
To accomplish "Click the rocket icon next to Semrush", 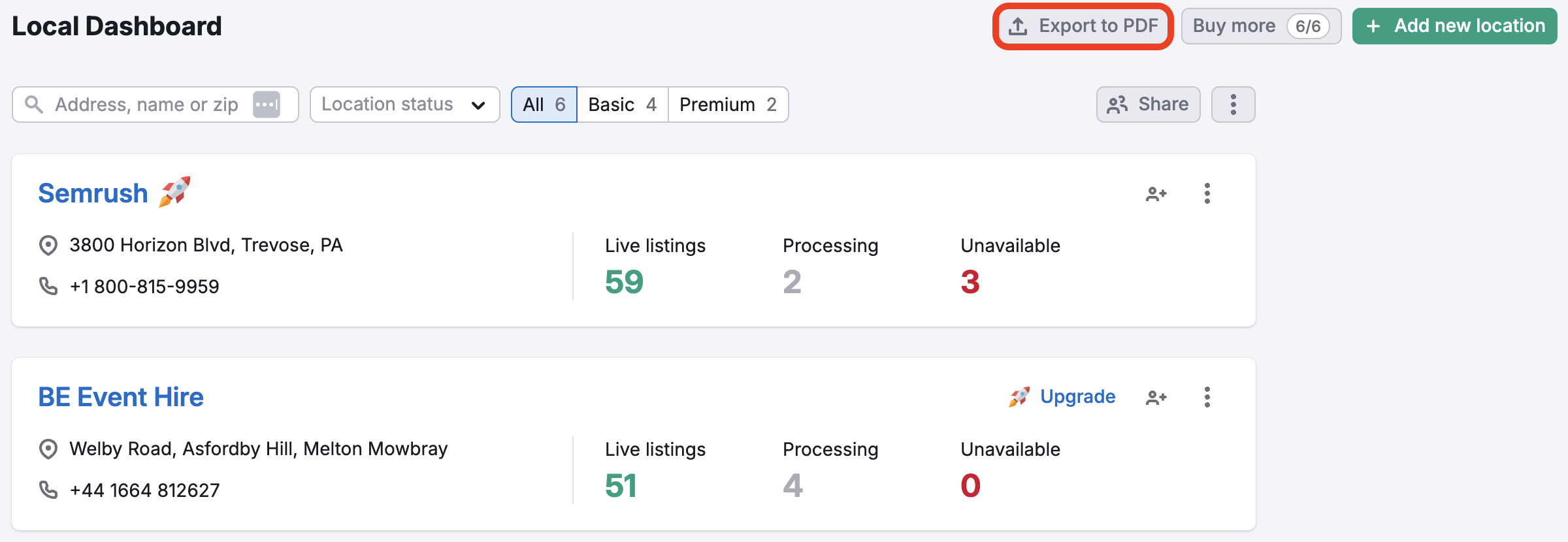I will coord(174,192).
